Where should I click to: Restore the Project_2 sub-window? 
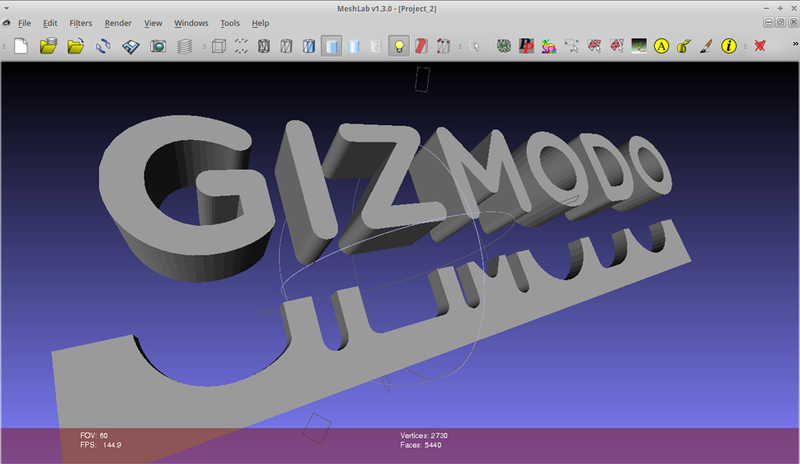[781, 22]
